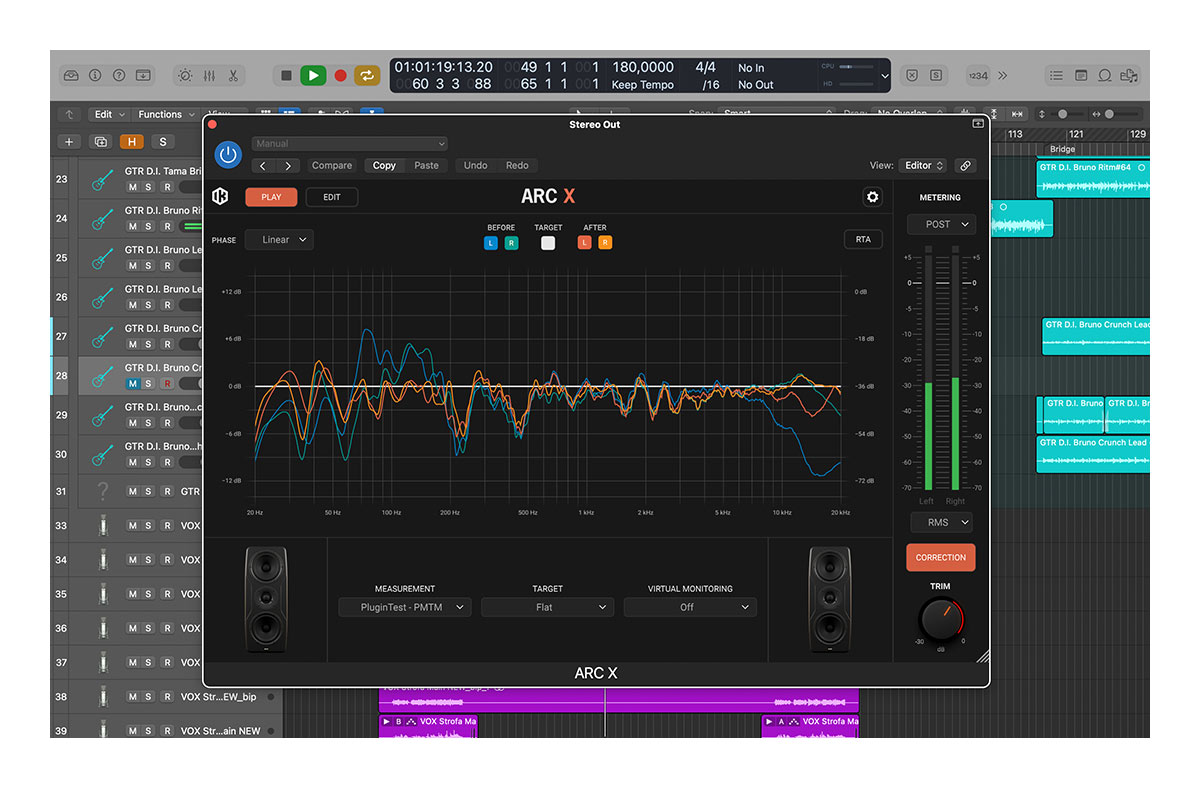Image resolution: width=1200 pixels, height=788 pixels.
Task: Click the Compare button
Action: pos(332,165)
